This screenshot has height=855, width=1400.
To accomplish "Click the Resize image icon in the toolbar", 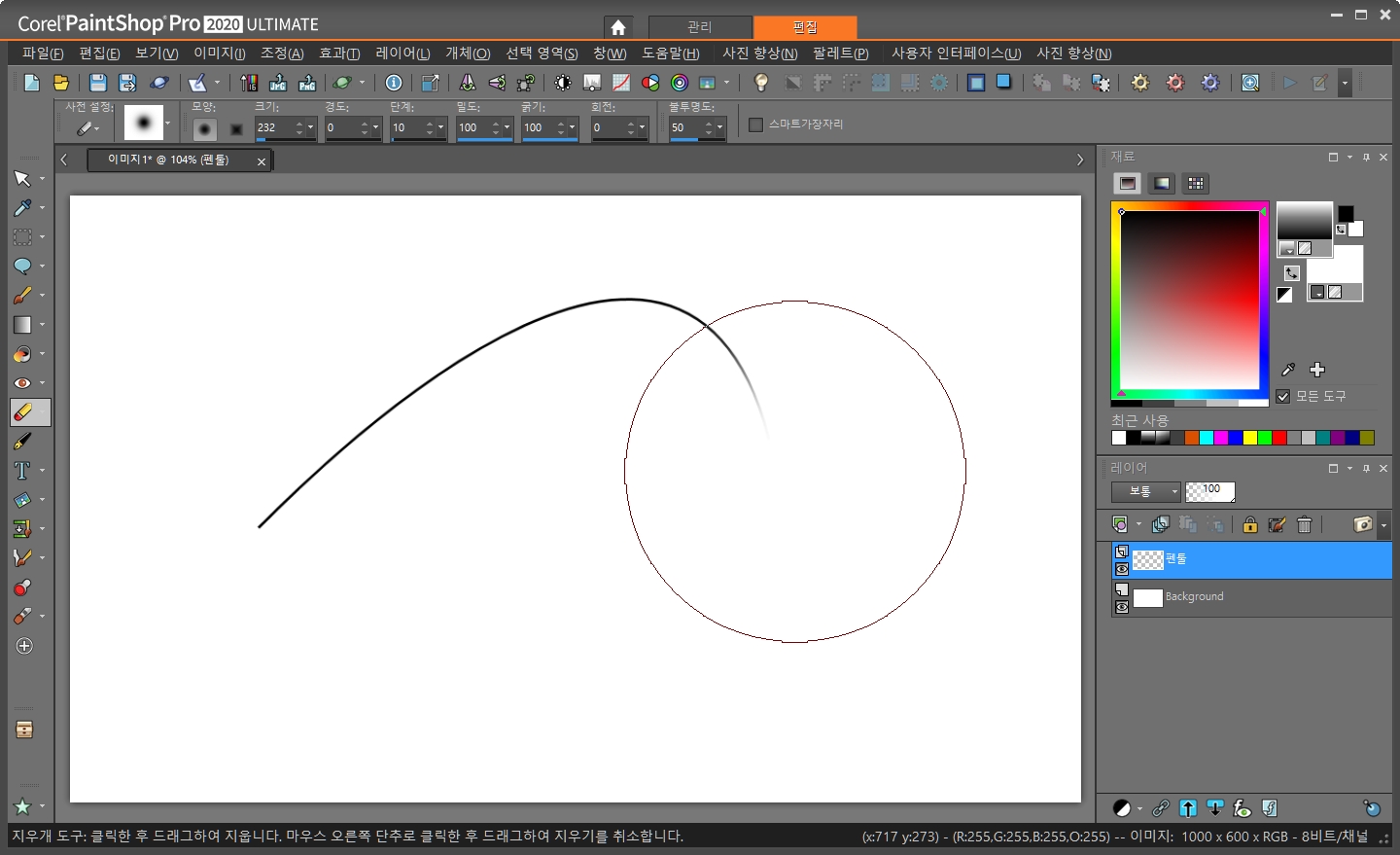I will 431,83.
